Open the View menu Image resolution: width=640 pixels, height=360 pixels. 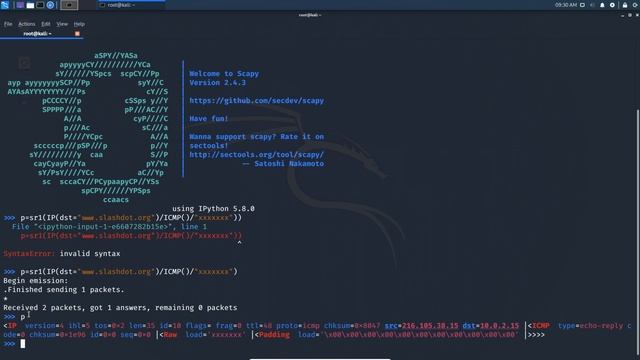[62, 24]
